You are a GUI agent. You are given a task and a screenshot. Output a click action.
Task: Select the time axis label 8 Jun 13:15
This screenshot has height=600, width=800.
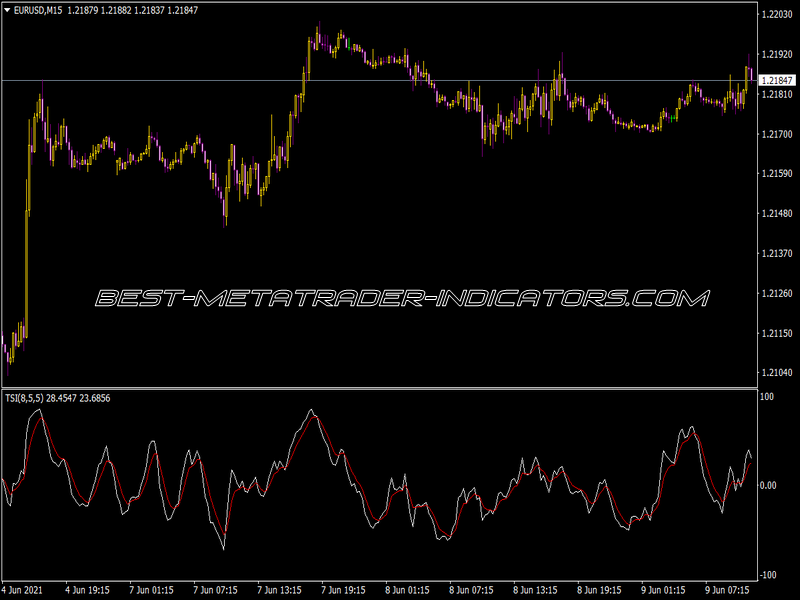536,590
